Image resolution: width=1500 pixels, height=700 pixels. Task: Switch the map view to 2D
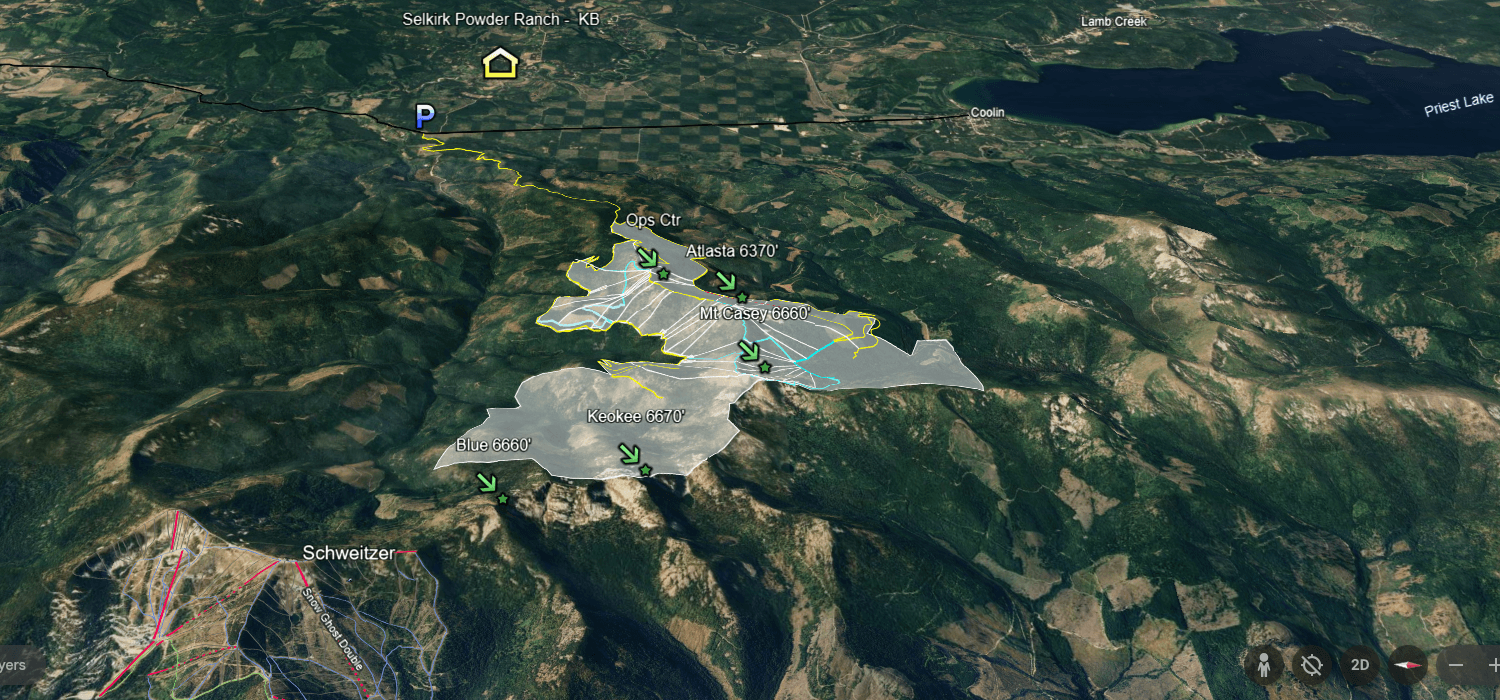click(1360, 665)
